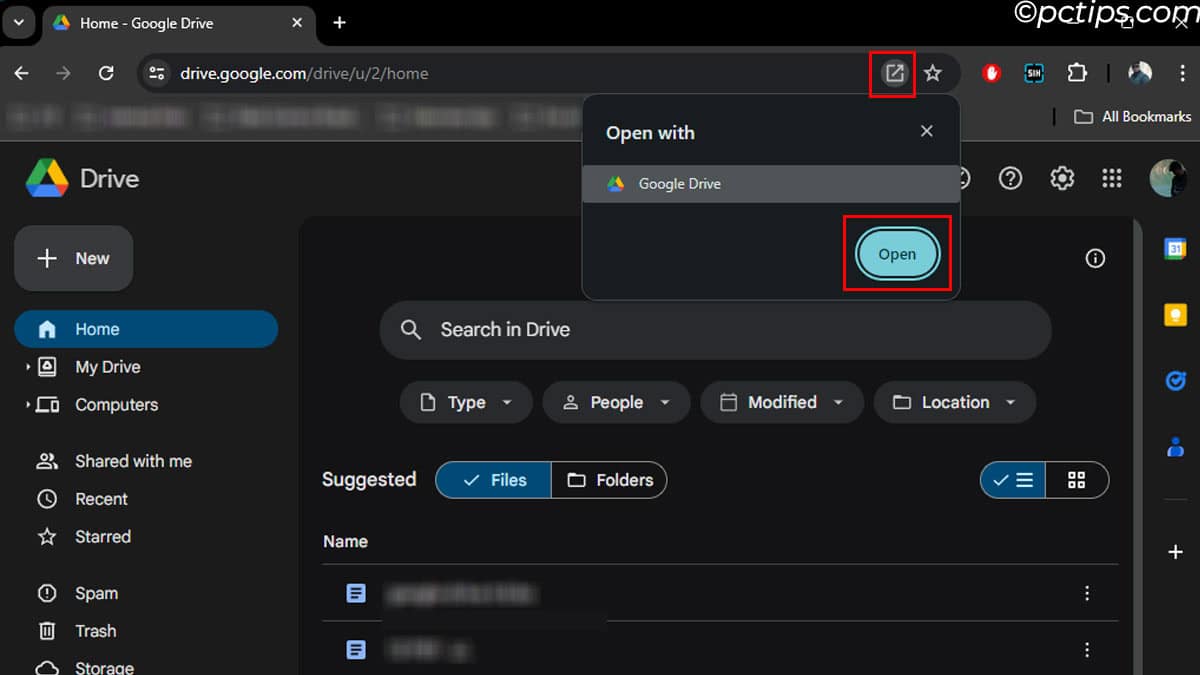The width and height of the screenshot is (1200, 675).
Task: Go back to previous page
Action: 22,73
